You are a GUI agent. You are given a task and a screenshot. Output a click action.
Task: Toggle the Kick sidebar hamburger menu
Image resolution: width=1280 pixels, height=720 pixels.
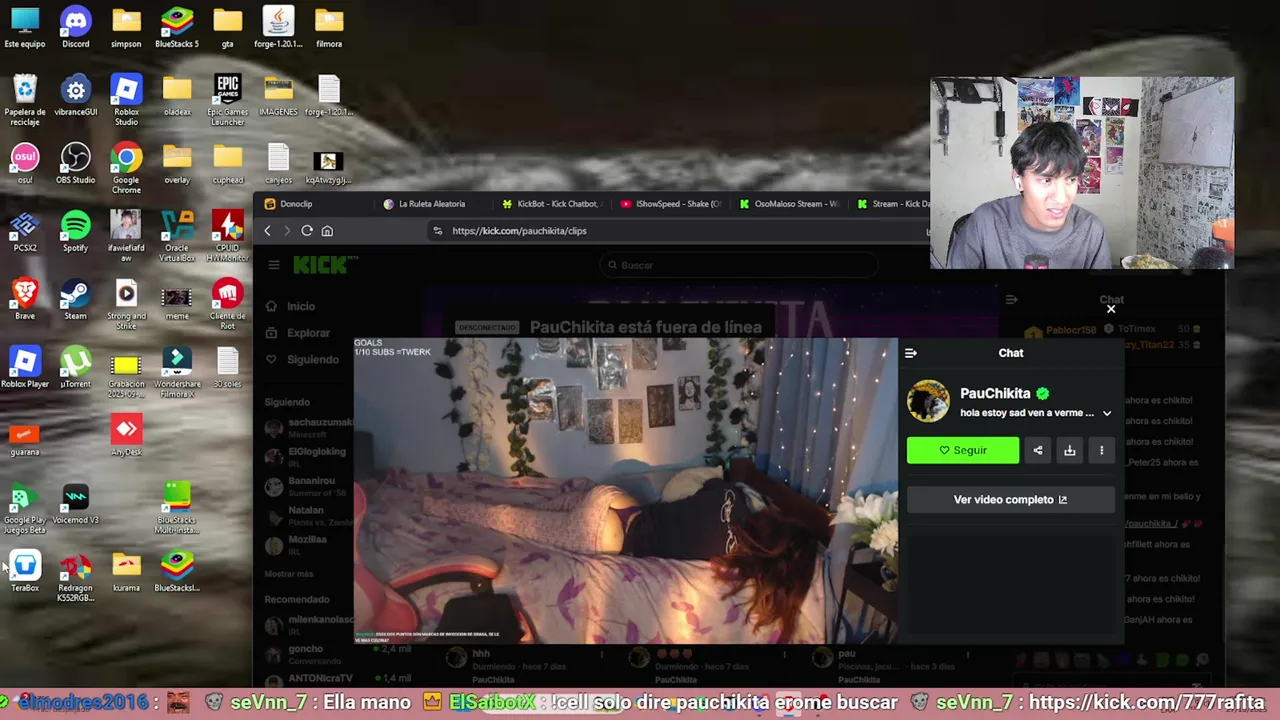point(274,265)
